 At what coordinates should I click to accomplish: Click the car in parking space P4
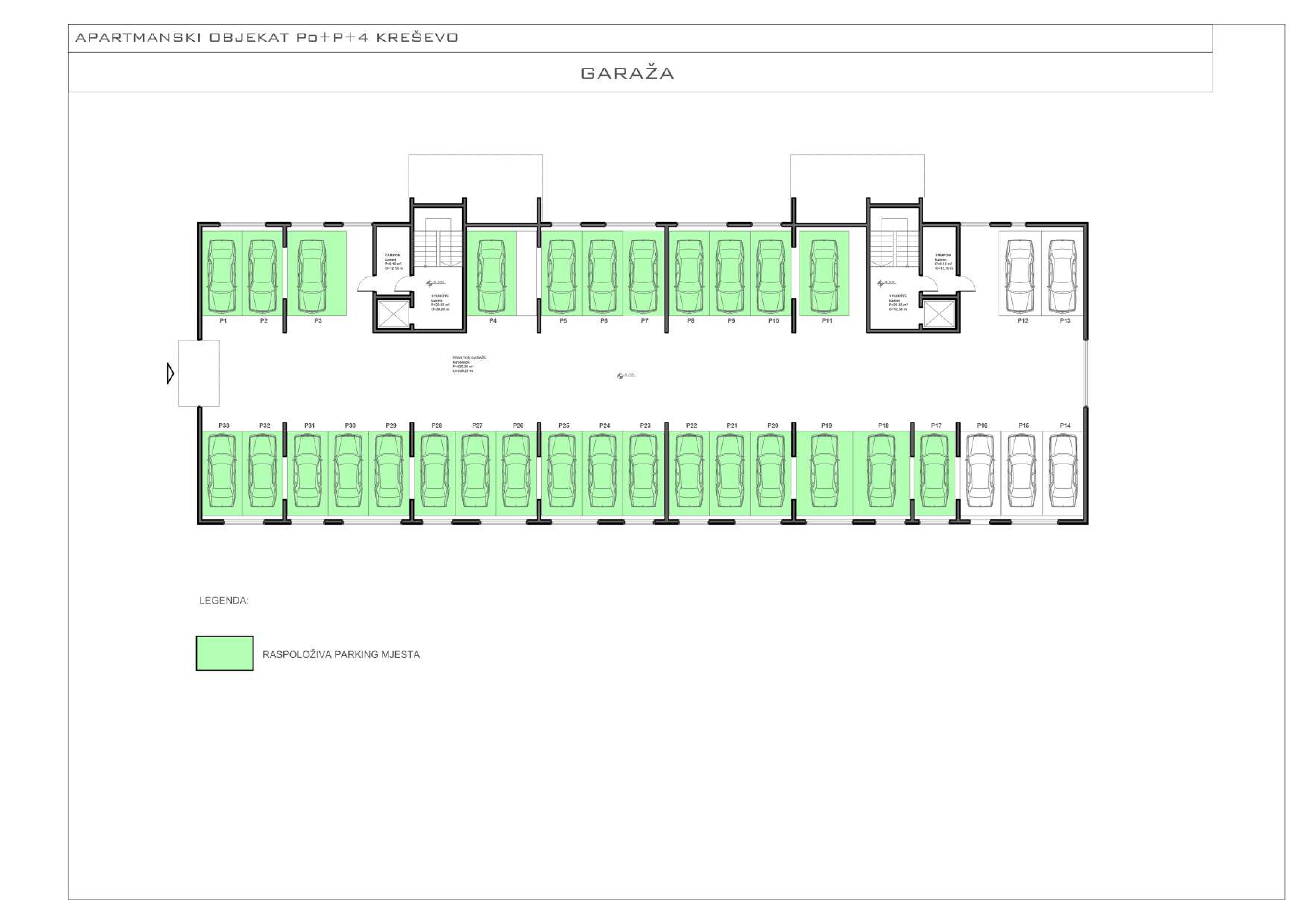[x=492, y=276]
